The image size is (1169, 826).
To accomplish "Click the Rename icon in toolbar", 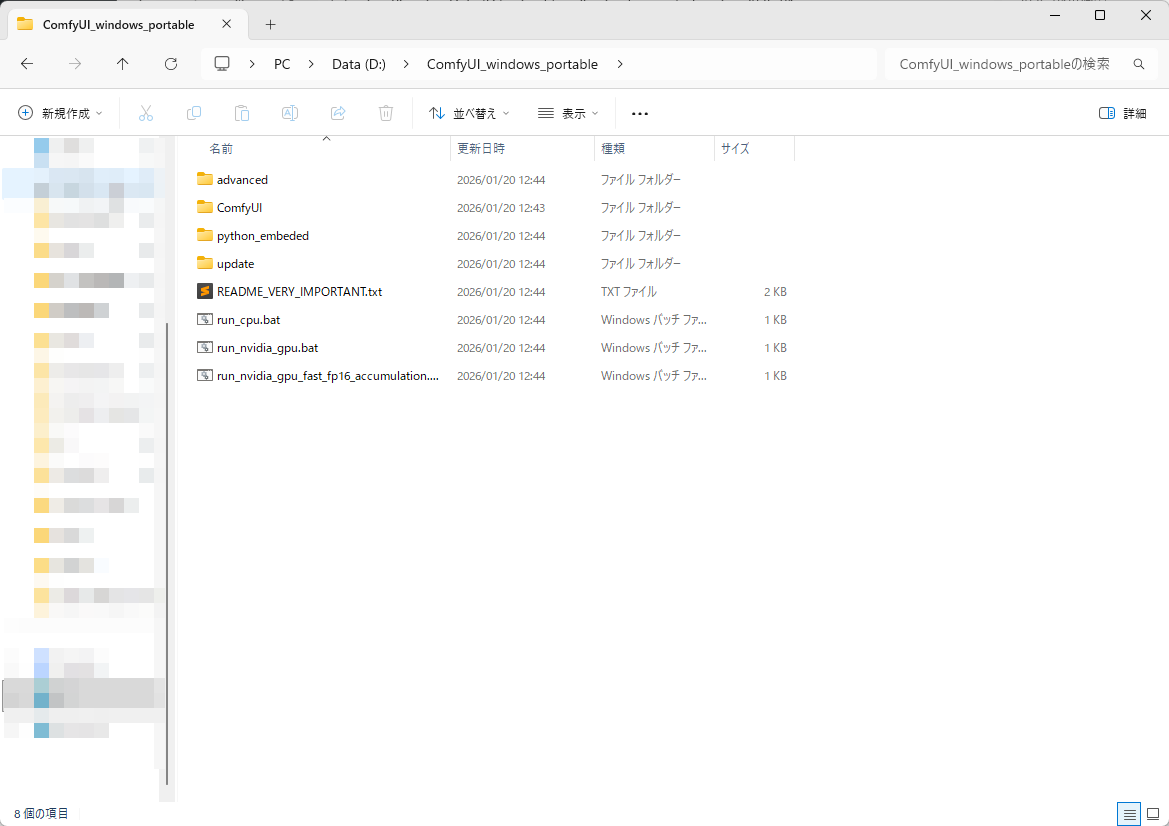I will pyautogui.click(x=289, y=113).
